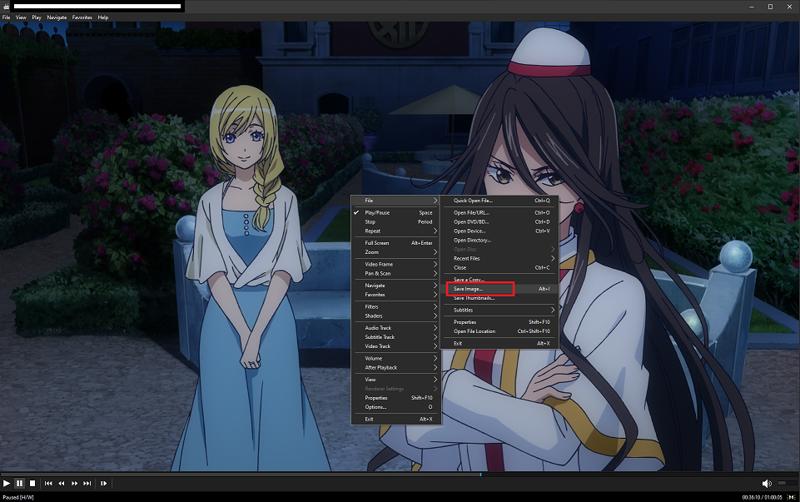This screenshot has width=800, height=502.
Task: Choose Open File Location in File submenu
Action: point(499,332)
